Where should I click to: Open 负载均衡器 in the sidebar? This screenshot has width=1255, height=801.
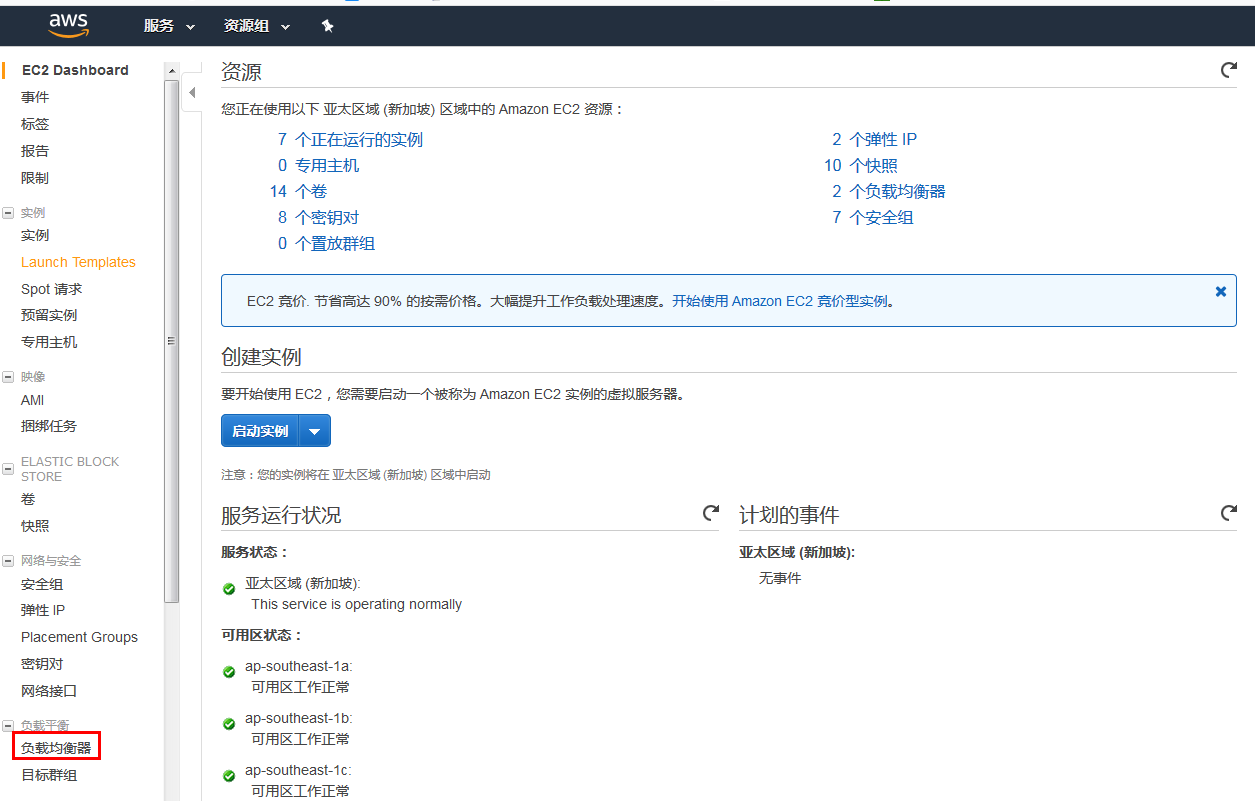(56, 748)
